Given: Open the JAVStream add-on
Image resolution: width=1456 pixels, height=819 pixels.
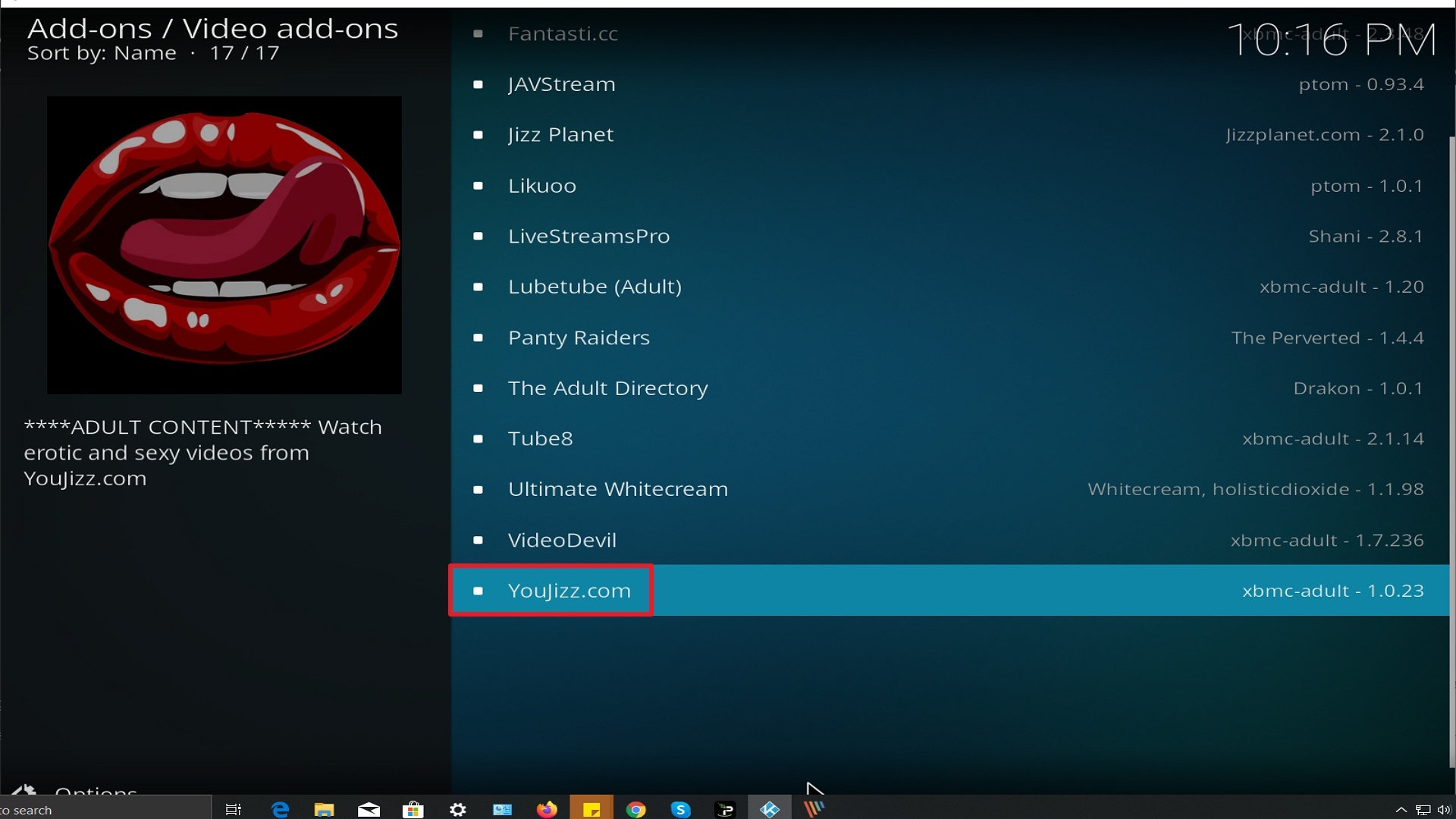Looking at the screenshot, I should click(949, 84).
